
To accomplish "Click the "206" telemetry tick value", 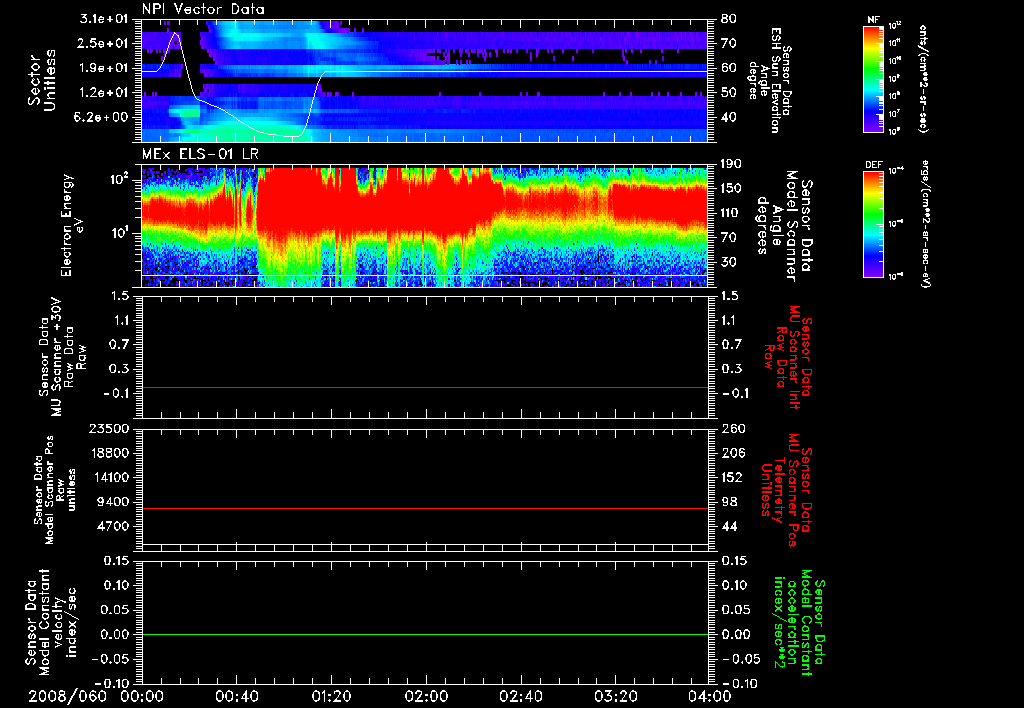I will click(731, 453).
